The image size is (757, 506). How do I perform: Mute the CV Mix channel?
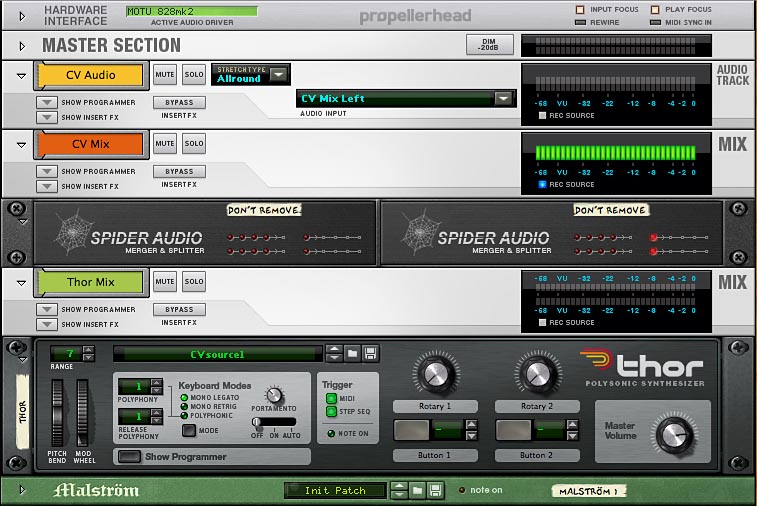click(165, 143)
